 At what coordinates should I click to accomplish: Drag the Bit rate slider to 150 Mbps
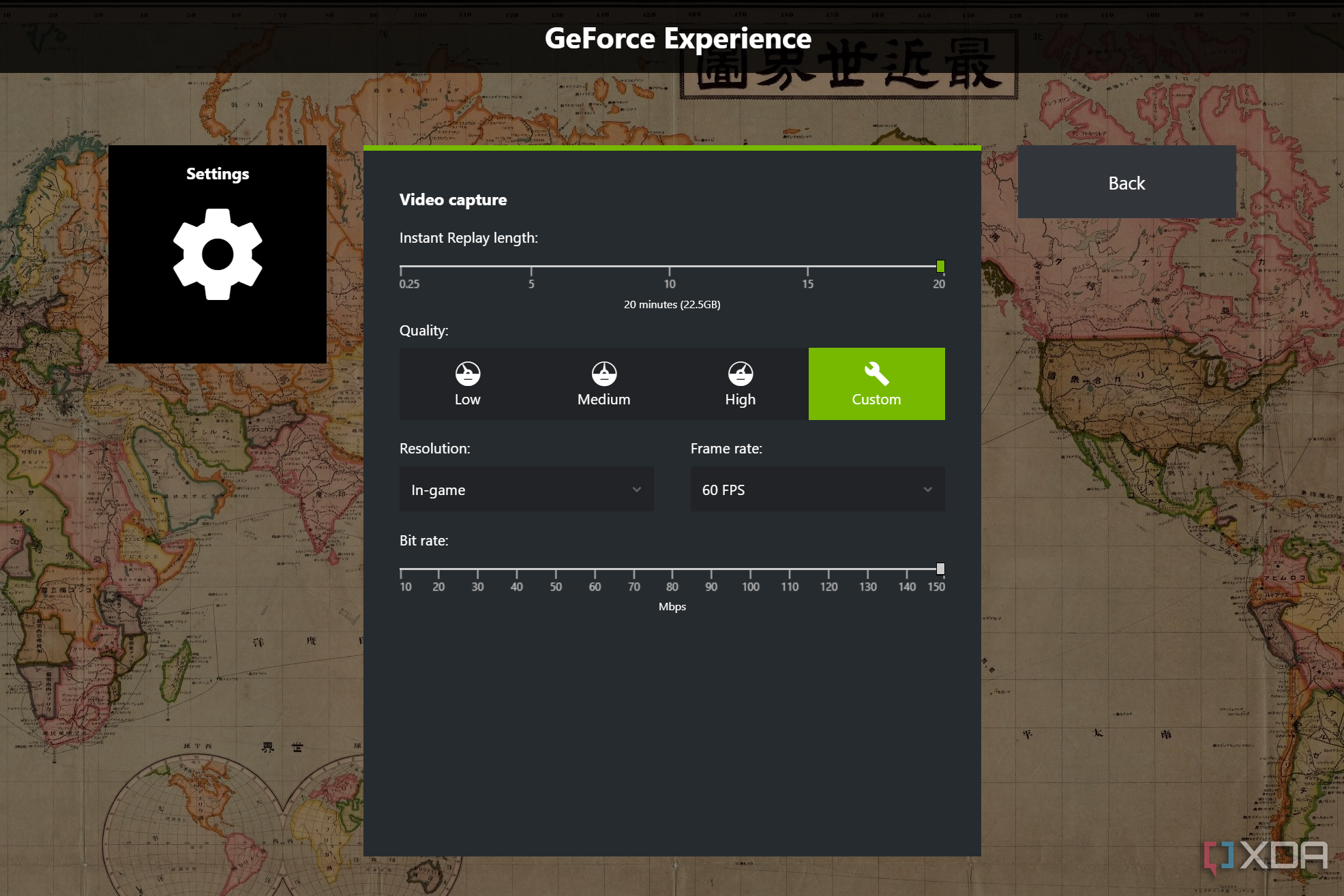[940, 569]
